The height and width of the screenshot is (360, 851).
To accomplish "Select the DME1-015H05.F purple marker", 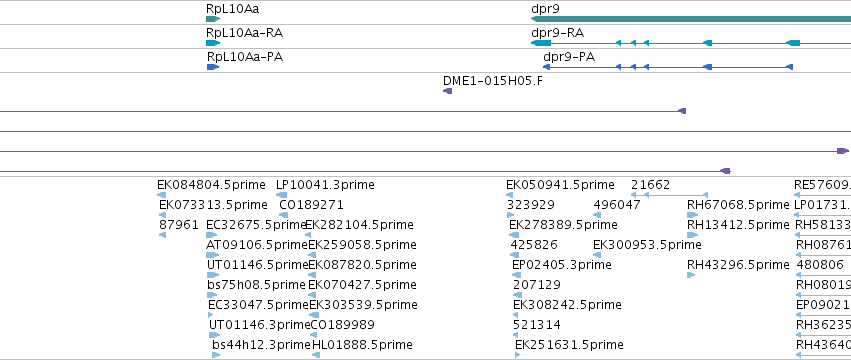I will pyautogui.click(x=448, y=91).
